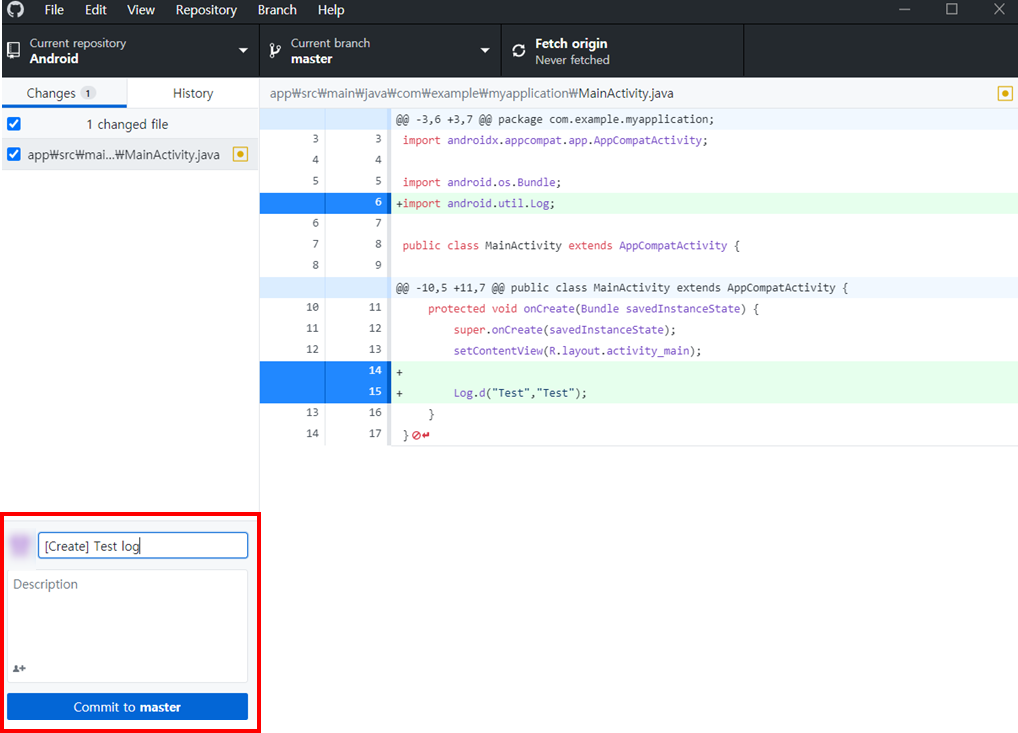Toggle selection of added line 6
This screenshot has height=733, width=1018.
[x=325, y=203]
